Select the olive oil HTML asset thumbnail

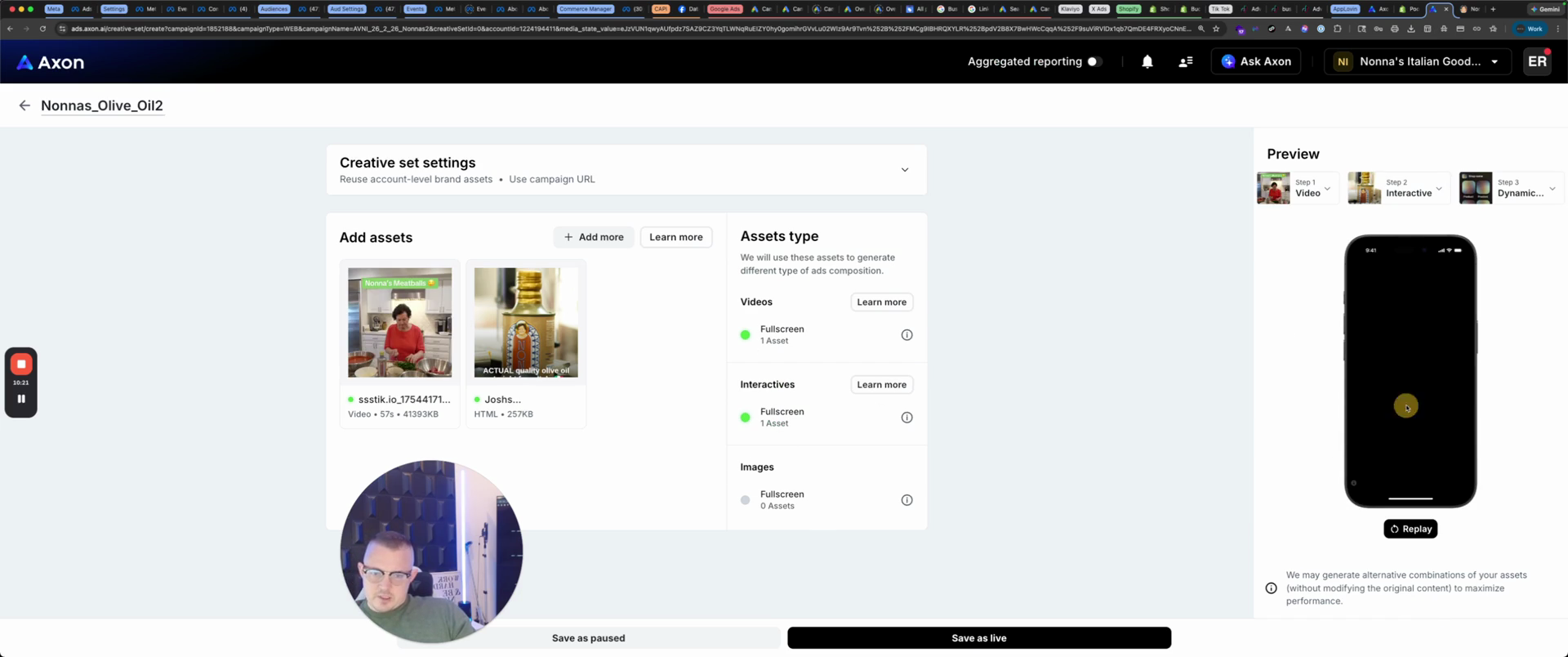tap(526, 323)
